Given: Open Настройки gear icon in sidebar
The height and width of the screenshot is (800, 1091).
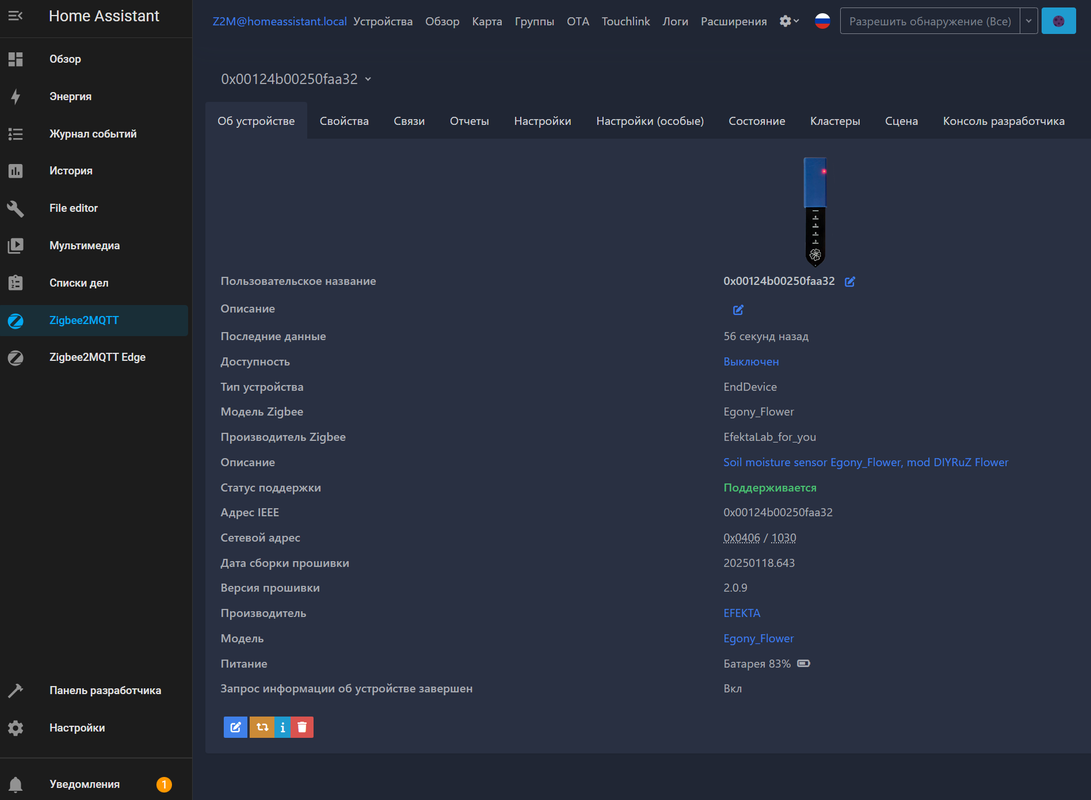Looking at the screenshot, I should (x=15, y=728).
